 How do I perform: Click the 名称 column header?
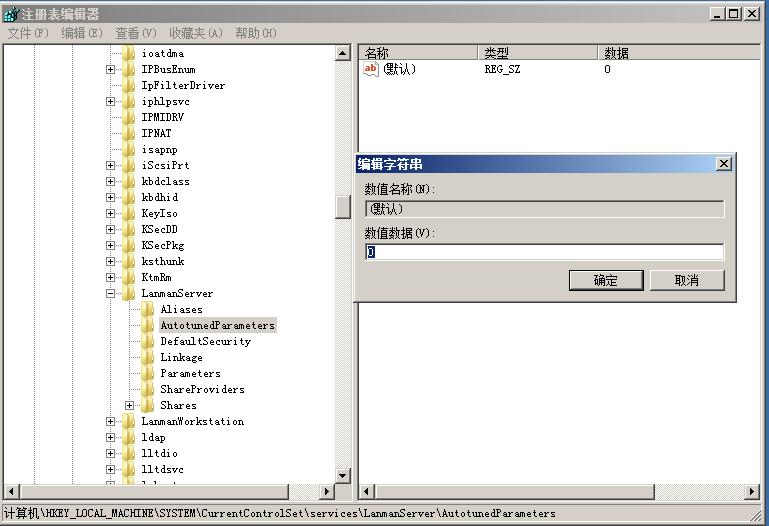pos(418,52)
